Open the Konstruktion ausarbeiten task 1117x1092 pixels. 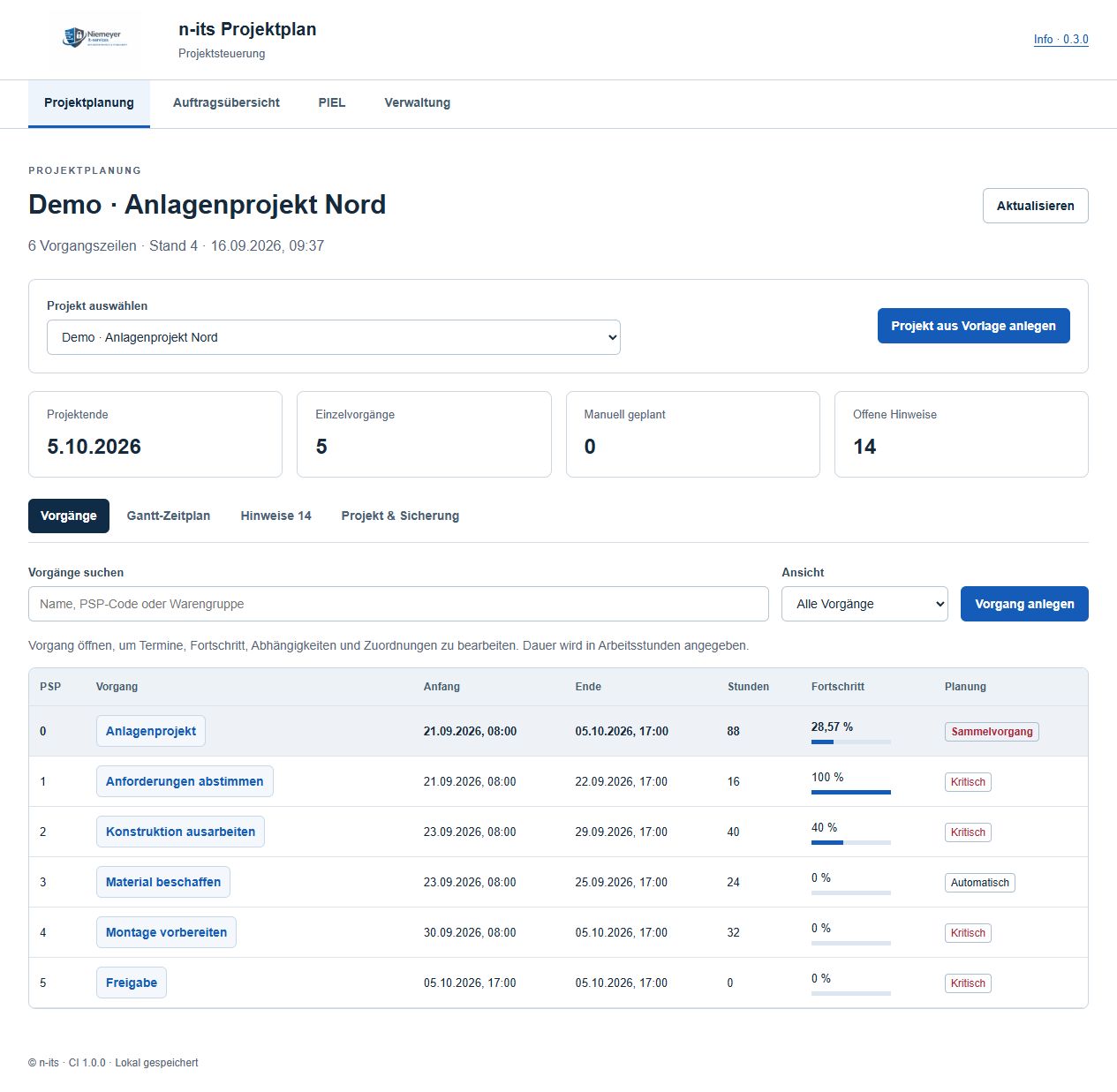coord(180,832)
